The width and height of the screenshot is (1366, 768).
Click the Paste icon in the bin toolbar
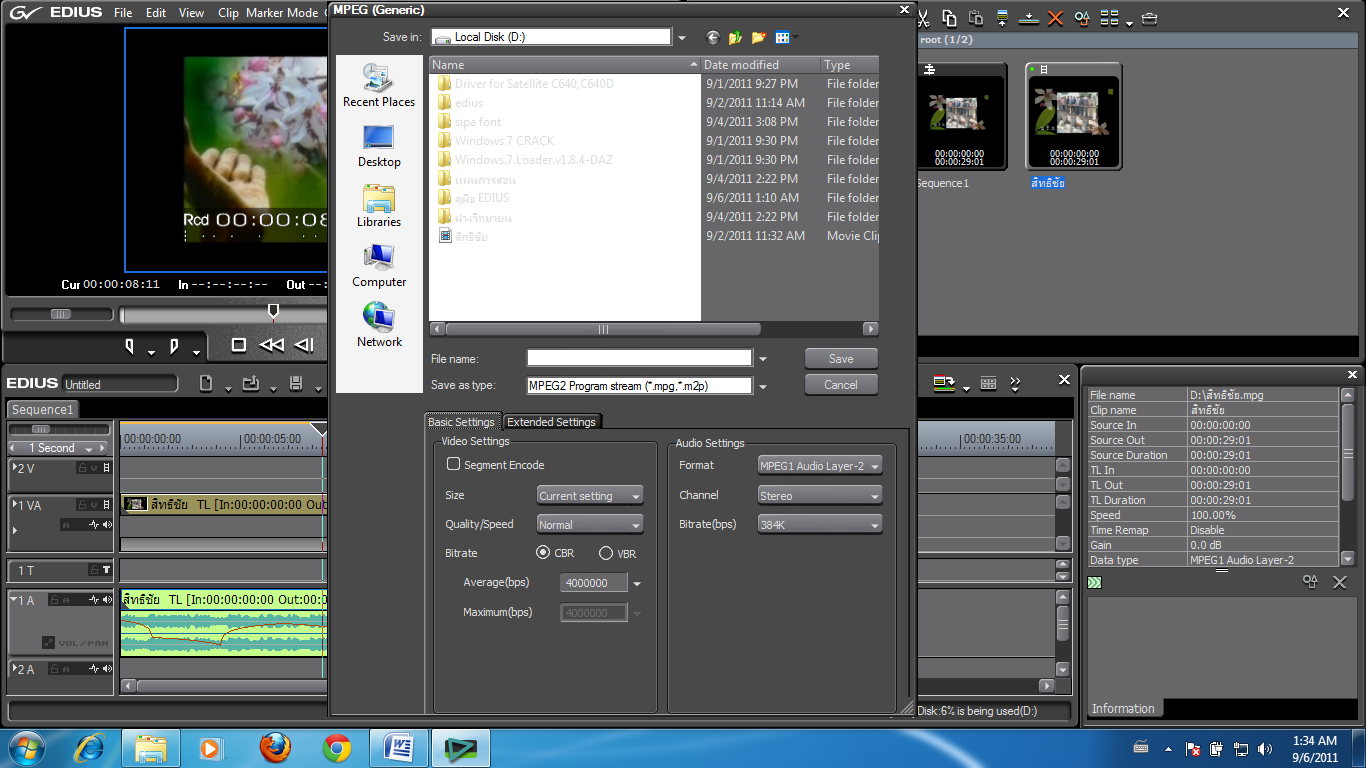975,18
